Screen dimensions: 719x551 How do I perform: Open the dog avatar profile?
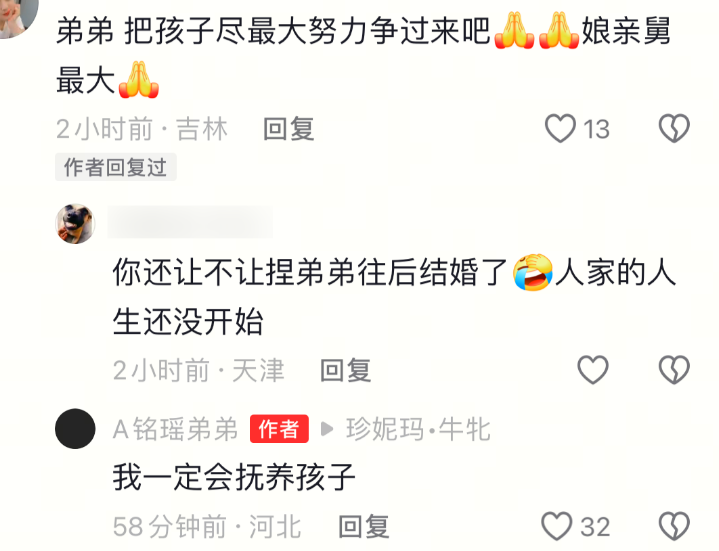point(75,224)
